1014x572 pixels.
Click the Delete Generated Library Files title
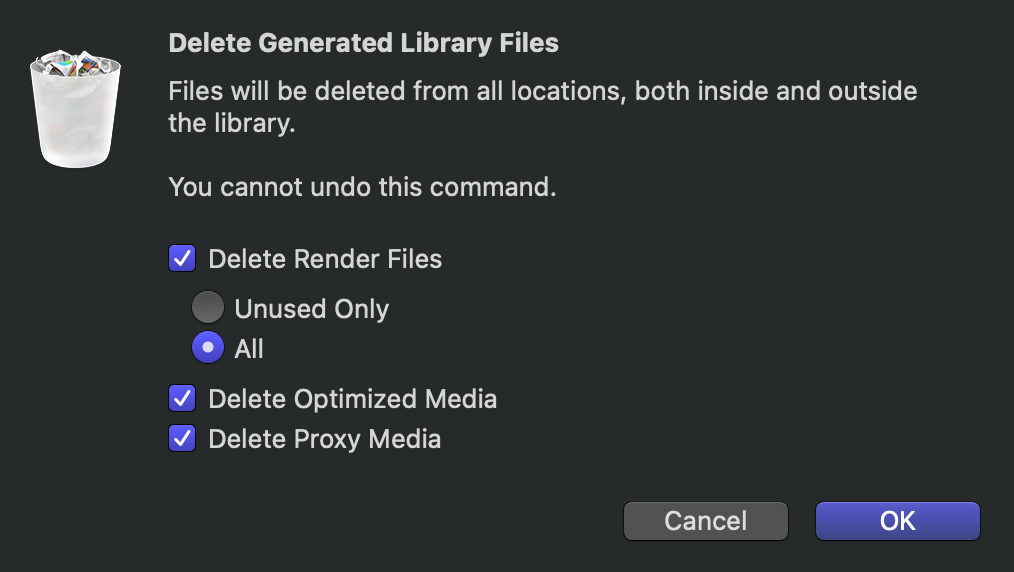363,43
